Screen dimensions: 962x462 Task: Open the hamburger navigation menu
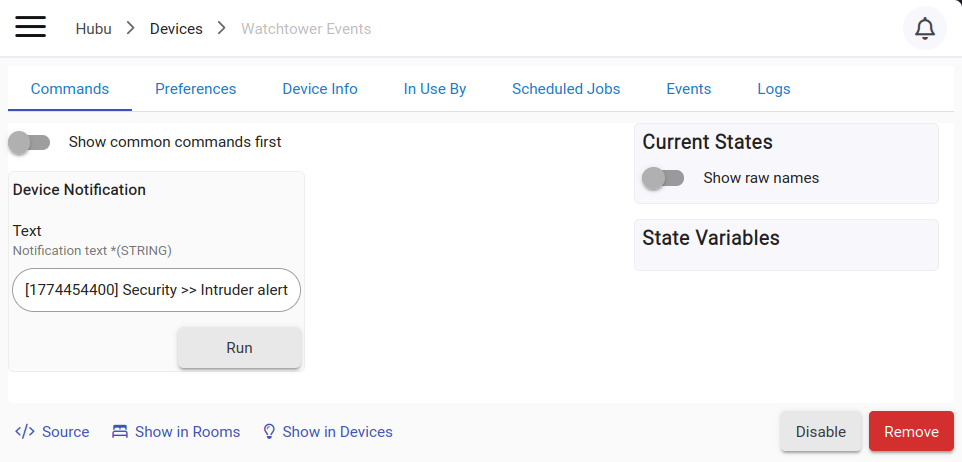point(31,27)
